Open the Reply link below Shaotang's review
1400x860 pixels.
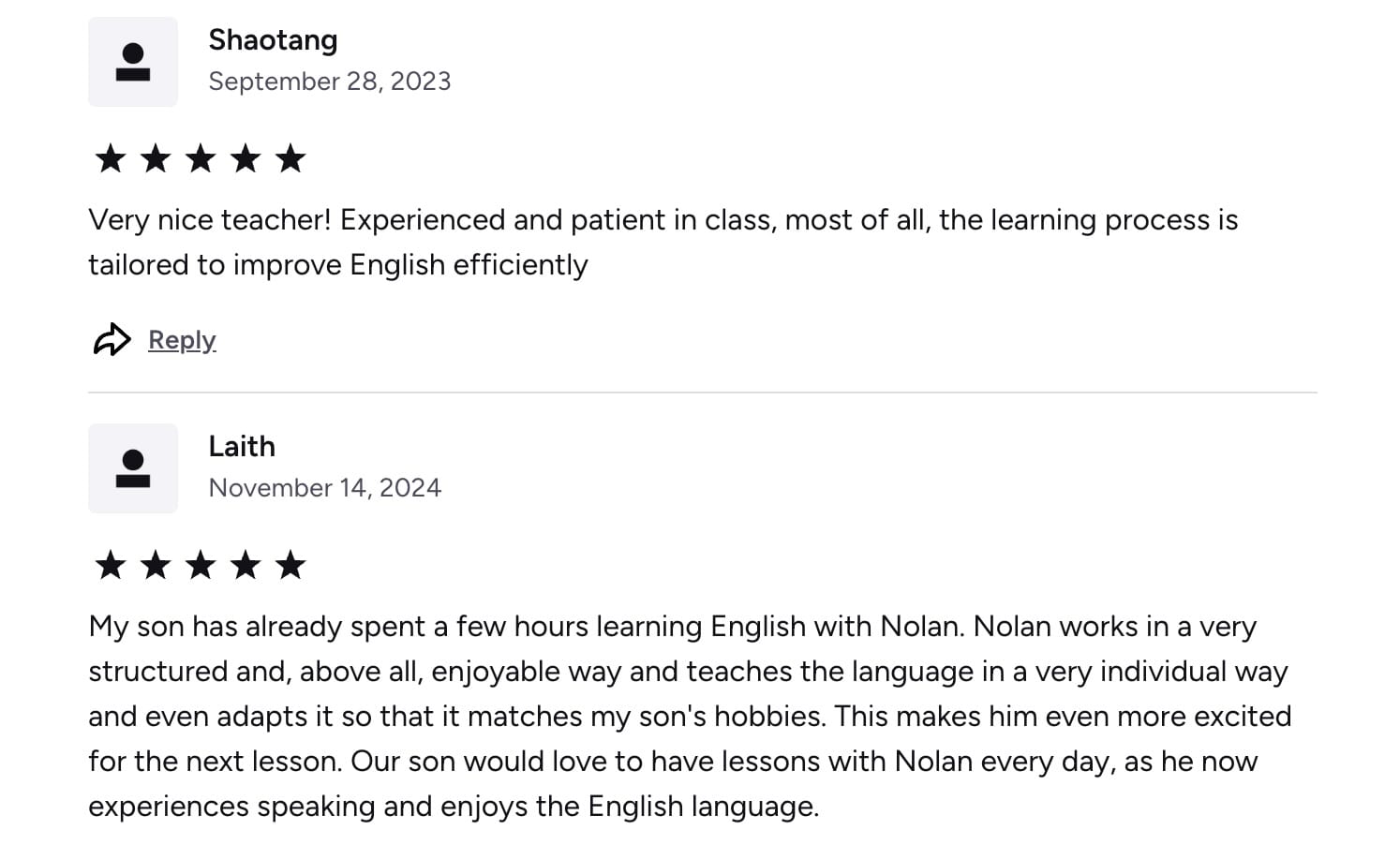182,339
